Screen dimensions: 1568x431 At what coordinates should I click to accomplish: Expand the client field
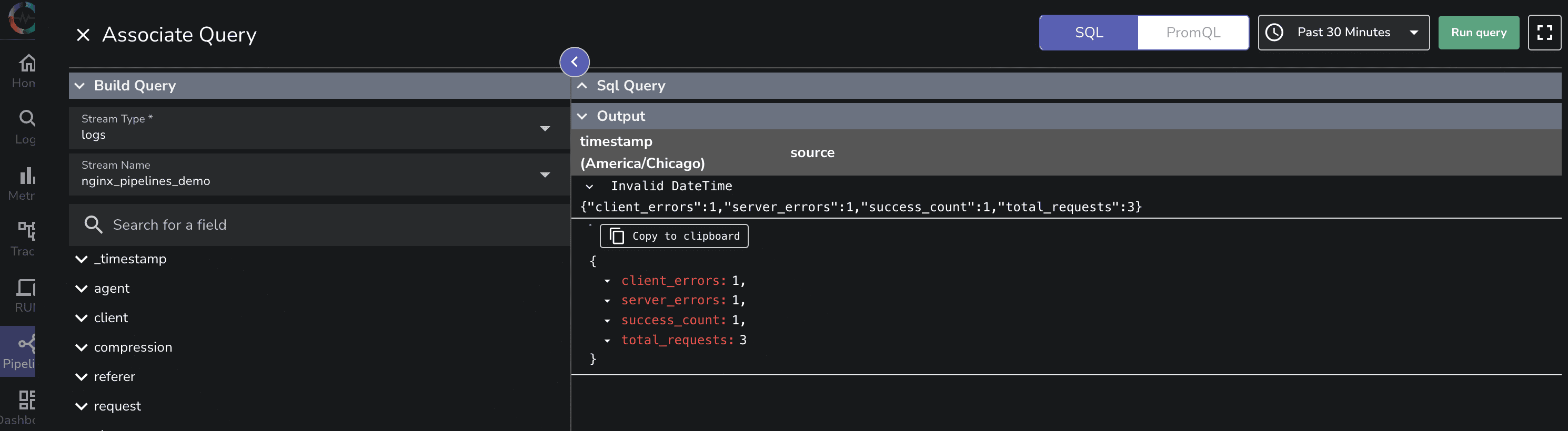(81, 318)
